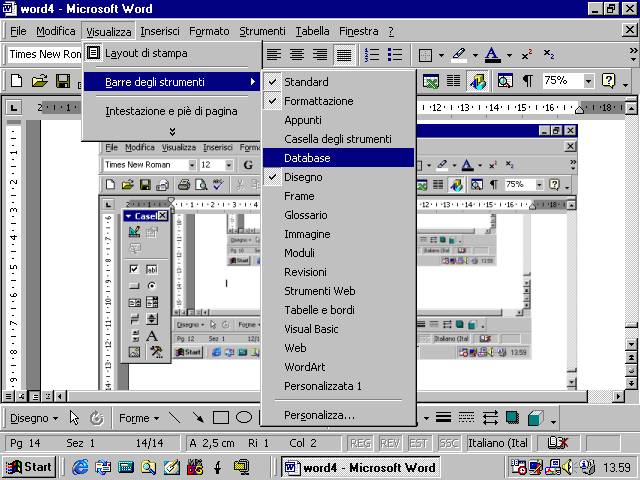Open the border style dropdown arrow
The width and height of the screenshot is (640, 480).
(441, 55)
